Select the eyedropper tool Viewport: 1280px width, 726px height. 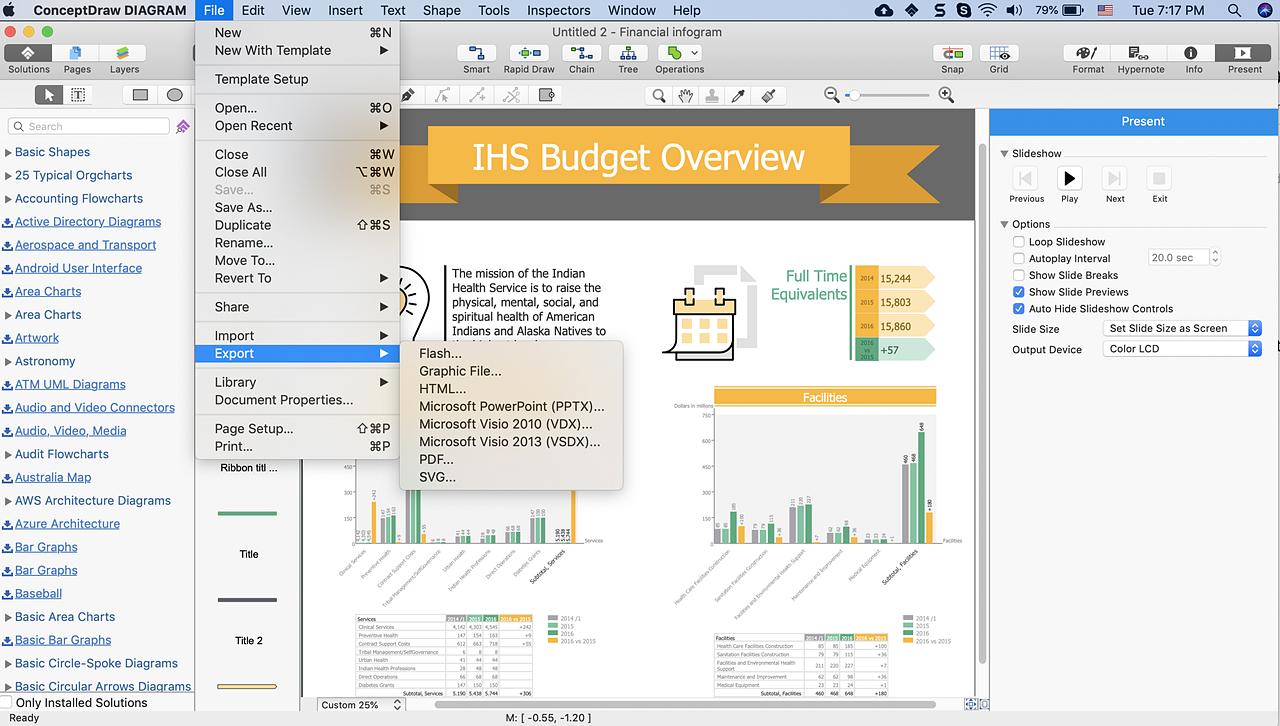pos(740,95)
